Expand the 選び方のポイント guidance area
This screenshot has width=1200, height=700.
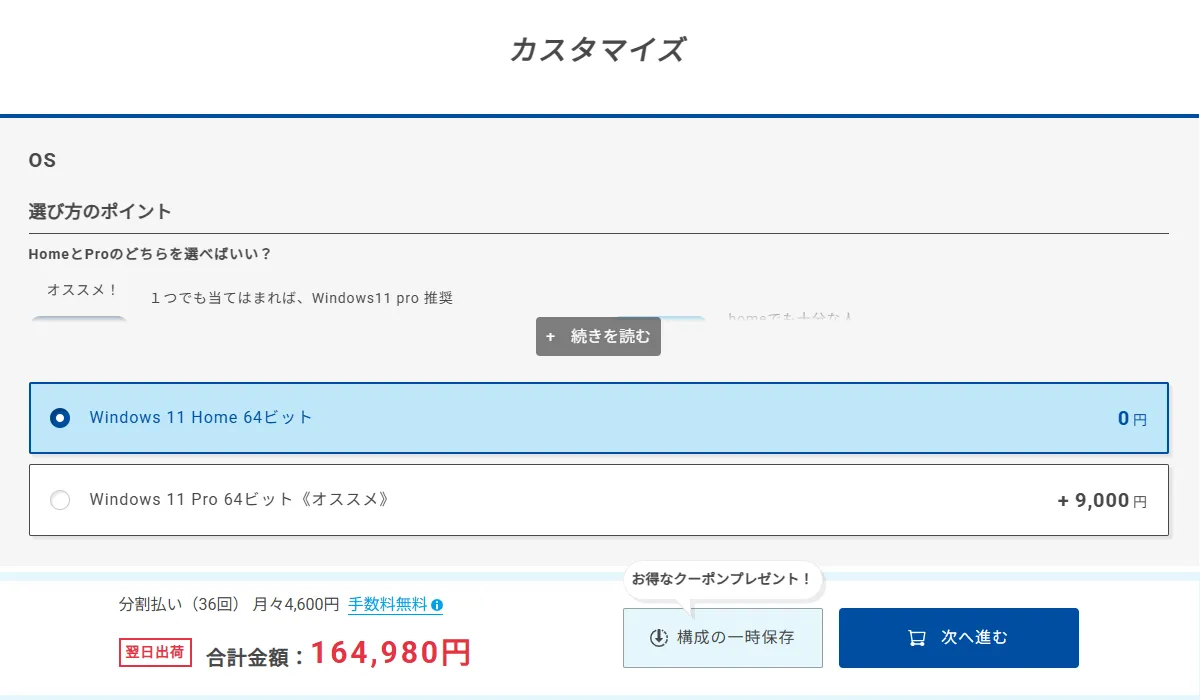pyautogui.click(x=99, y=212)
